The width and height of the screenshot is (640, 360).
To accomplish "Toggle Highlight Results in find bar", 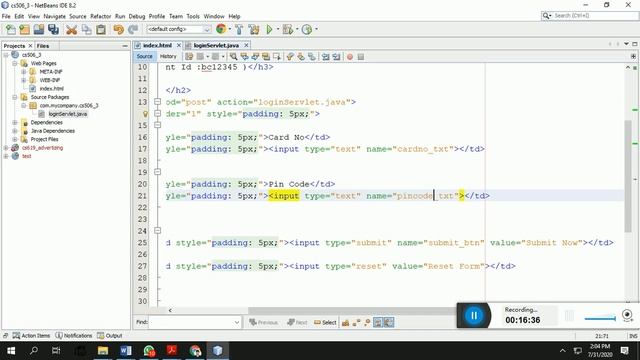I will [x=378, y=322].
